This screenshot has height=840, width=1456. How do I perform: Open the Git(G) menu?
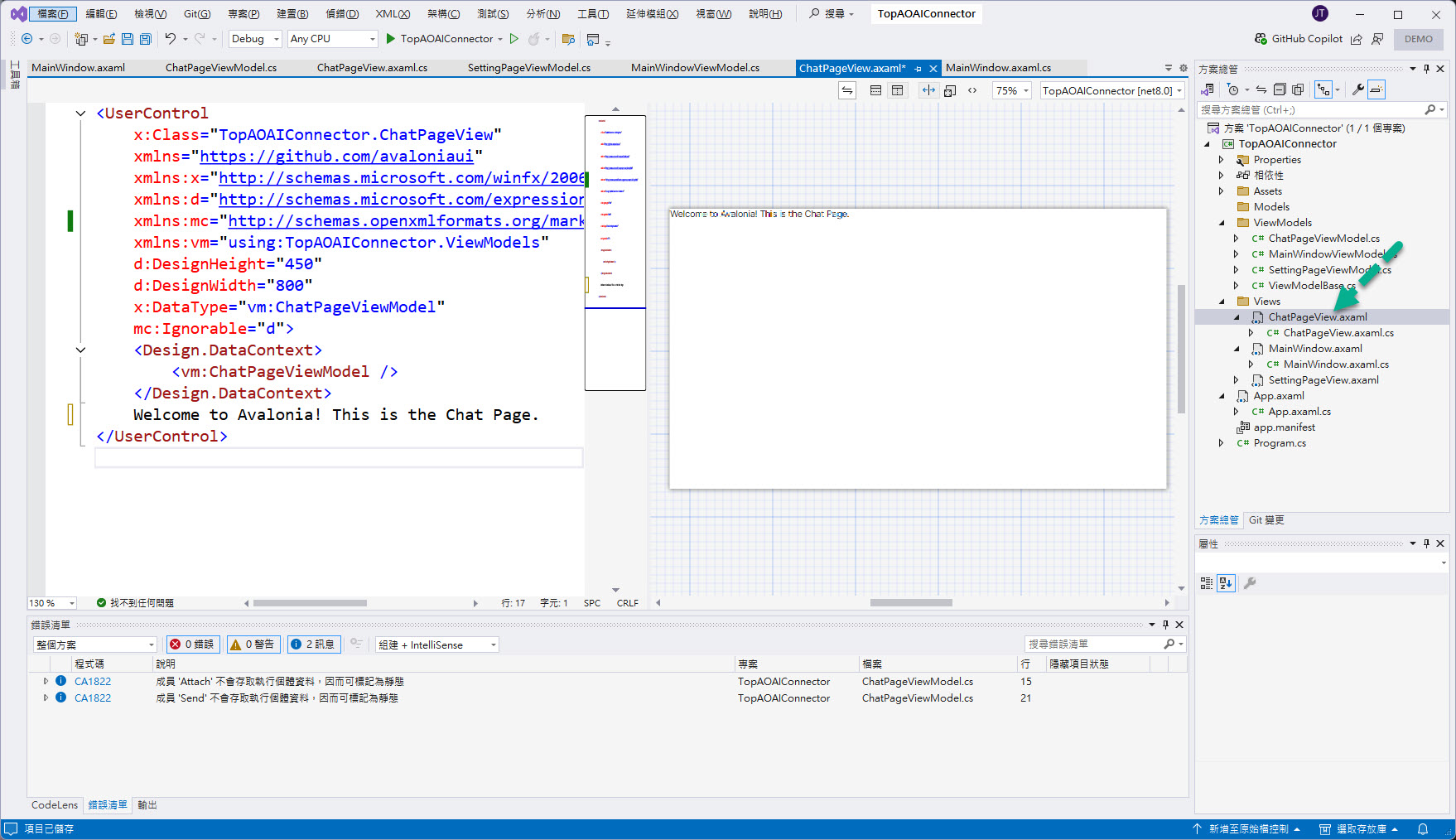(197, 14)
